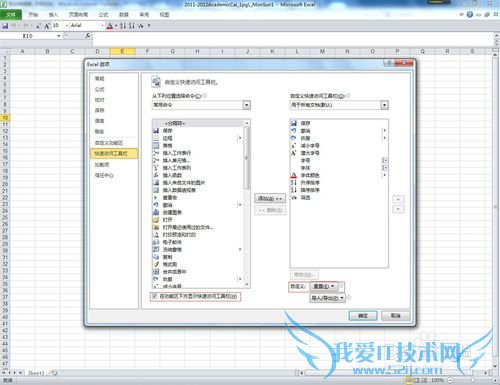This screenshot has width=500, height=385.
Task: Select the Sheet1 worksheet tab
Action: (x=36, y=373)
